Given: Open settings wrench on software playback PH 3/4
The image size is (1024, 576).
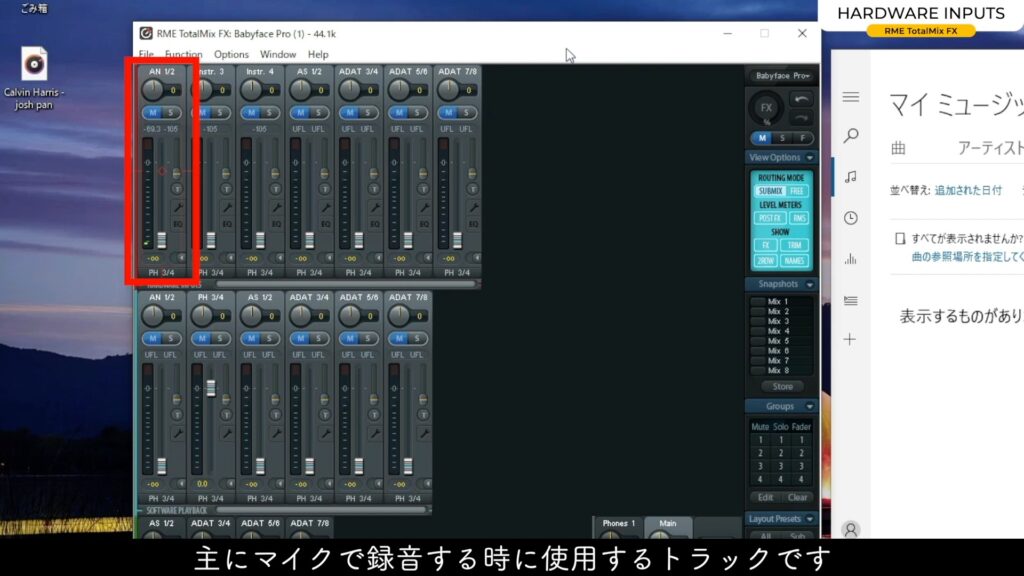Looking at the screenshot, I should [x=227, y=433].
